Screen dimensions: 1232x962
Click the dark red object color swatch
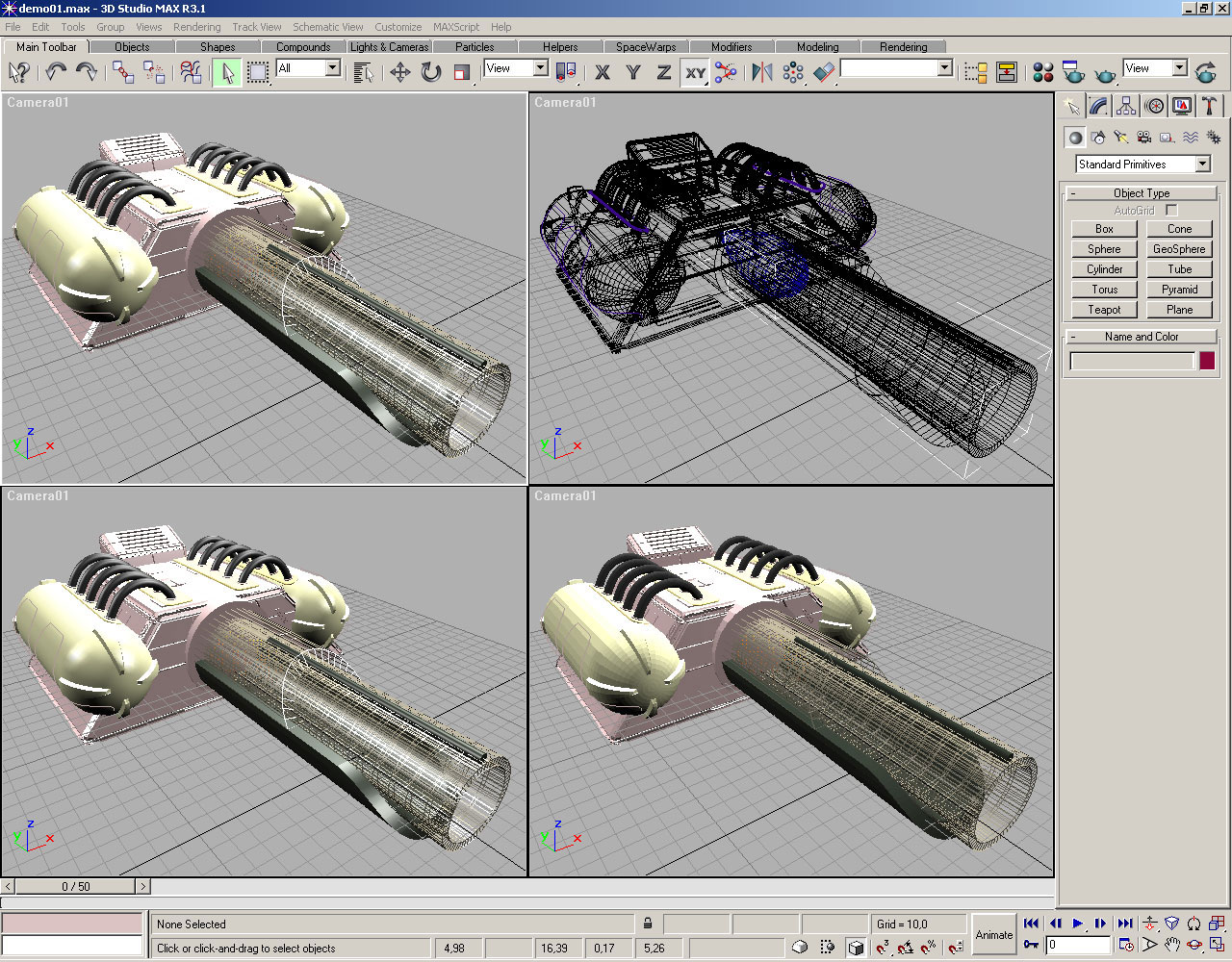coord(1206,361)
